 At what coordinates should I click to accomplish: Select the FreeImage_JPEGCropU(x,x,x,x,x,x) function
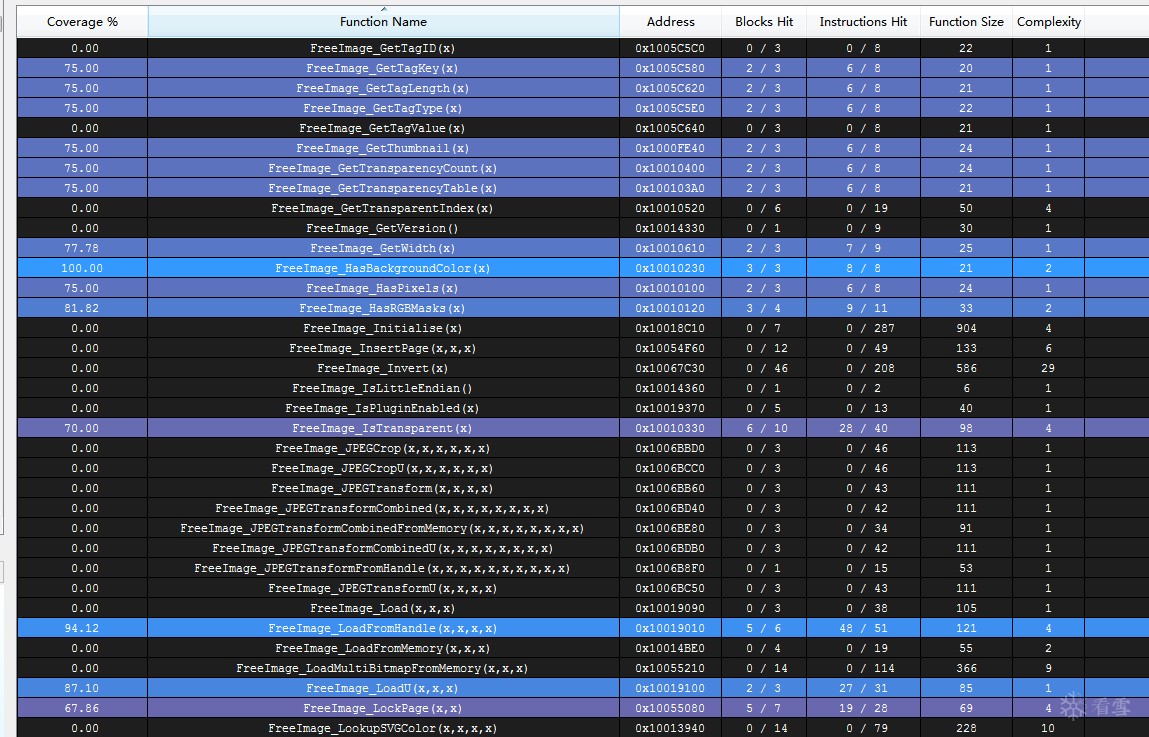tap(383, 468)
